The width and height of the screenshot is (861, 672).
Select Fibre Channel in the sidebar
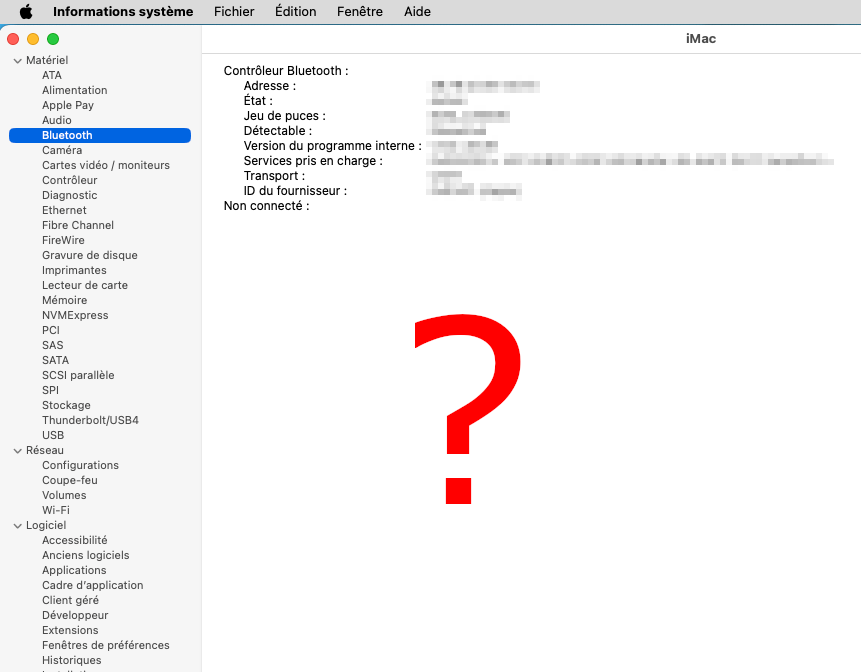pyautogui.click(x=78, y=225)
